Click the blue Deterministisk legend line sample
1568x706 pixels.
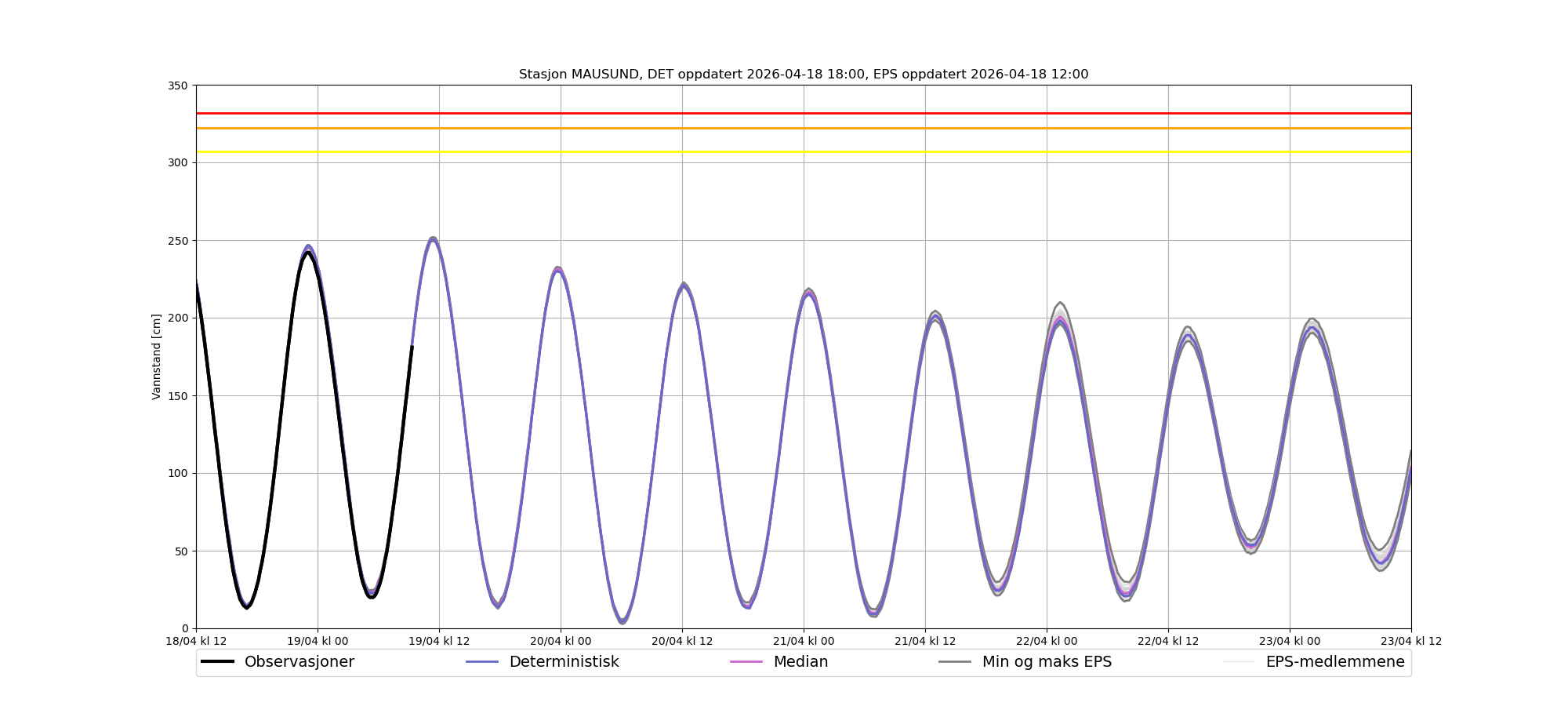point(482,662)
